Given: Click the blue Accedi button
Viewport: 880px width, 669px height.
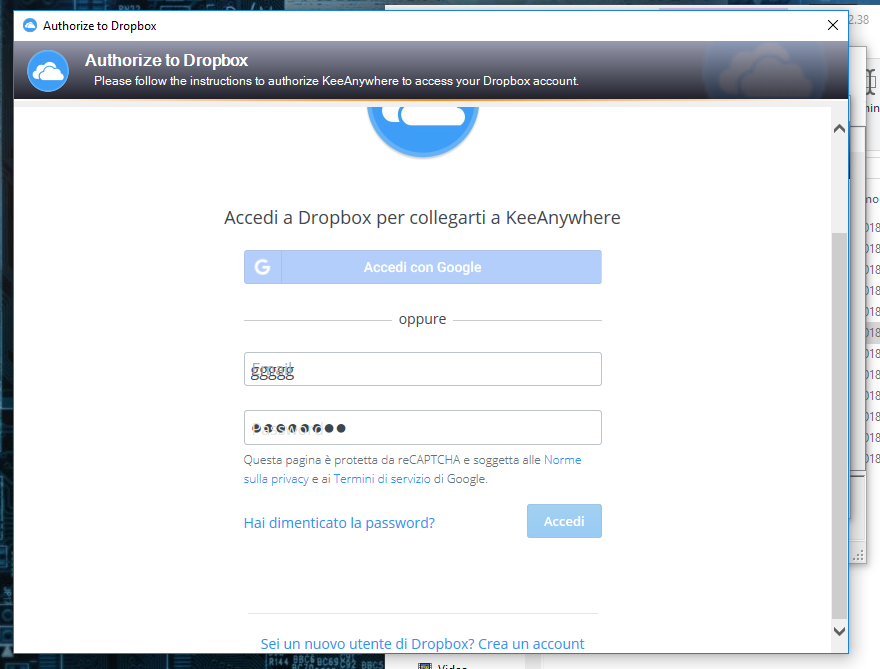Looking at the screenshot, I should pos(564,521).
